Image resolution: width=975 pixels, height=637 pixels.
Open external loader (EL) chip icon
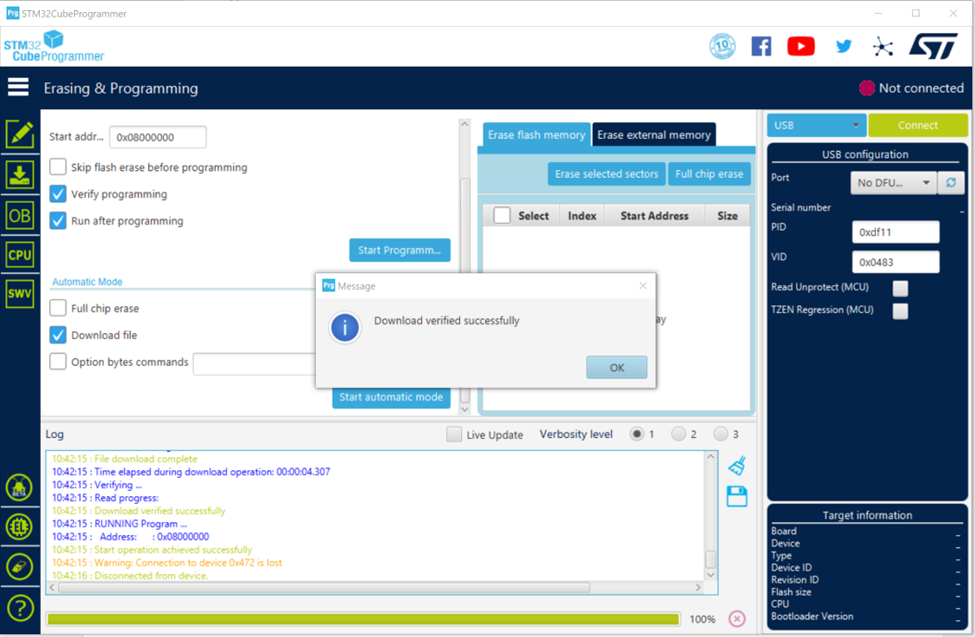[19, 527]
